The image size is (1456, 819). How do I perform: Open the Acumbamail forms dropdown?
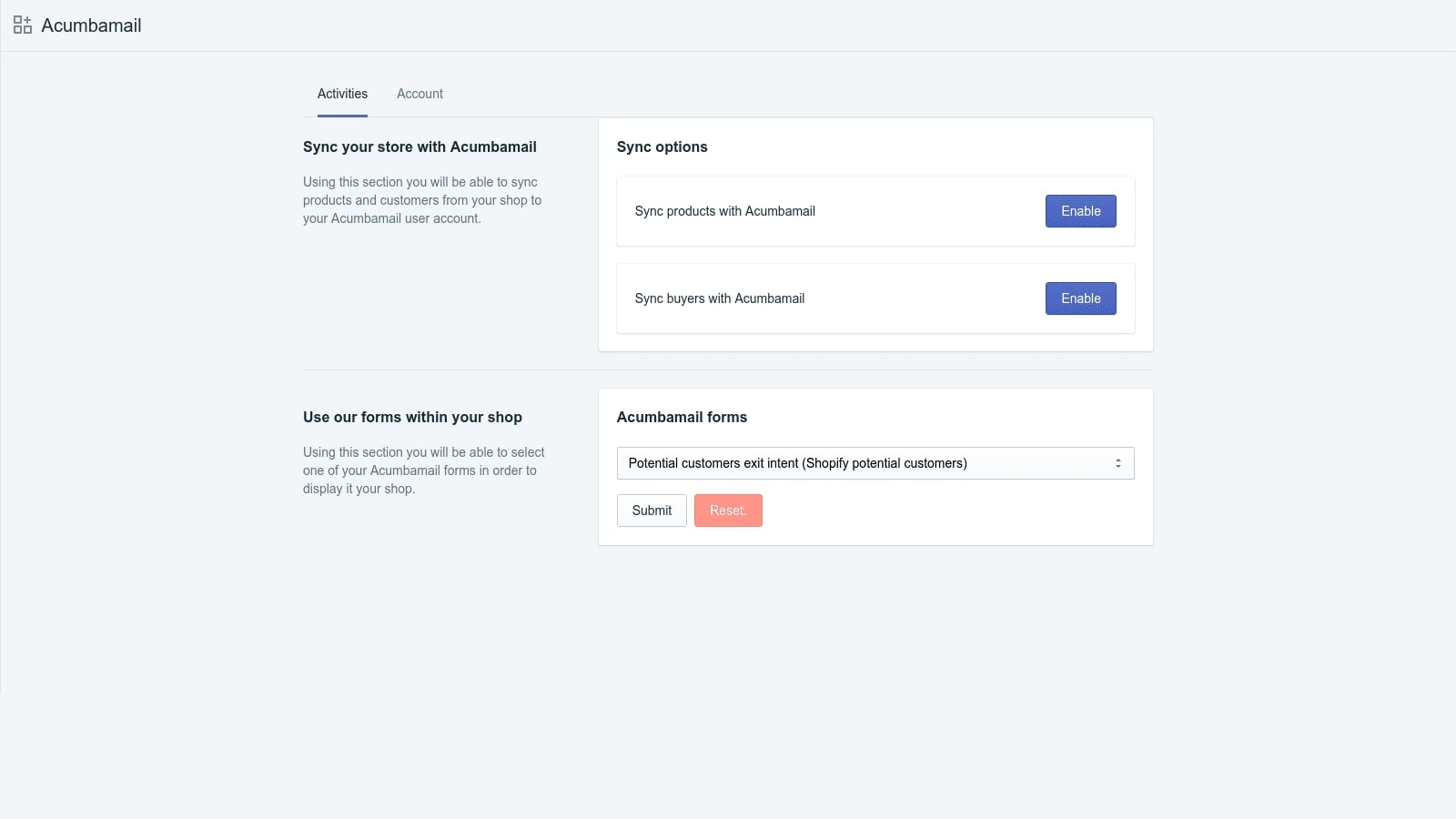click(875, 462)
